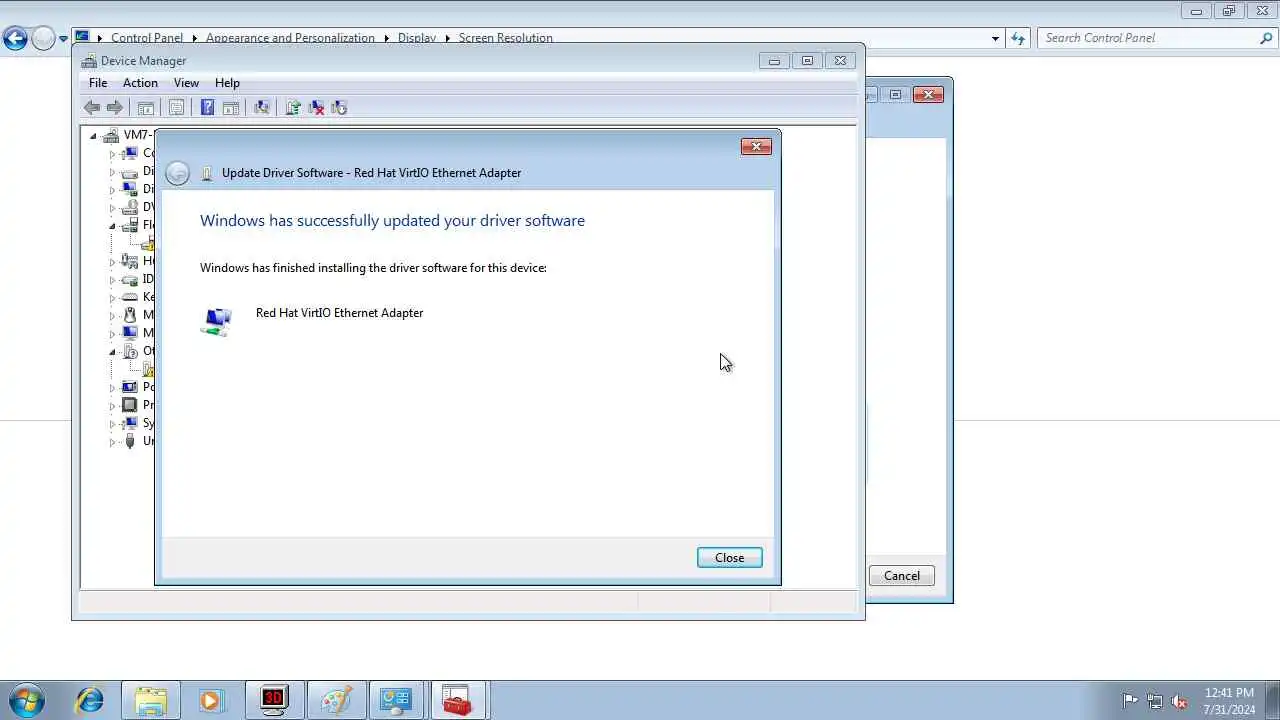Open Internet Explorer from the taskbar
Screen dimensions: 1280x720
tap(89, 700)
